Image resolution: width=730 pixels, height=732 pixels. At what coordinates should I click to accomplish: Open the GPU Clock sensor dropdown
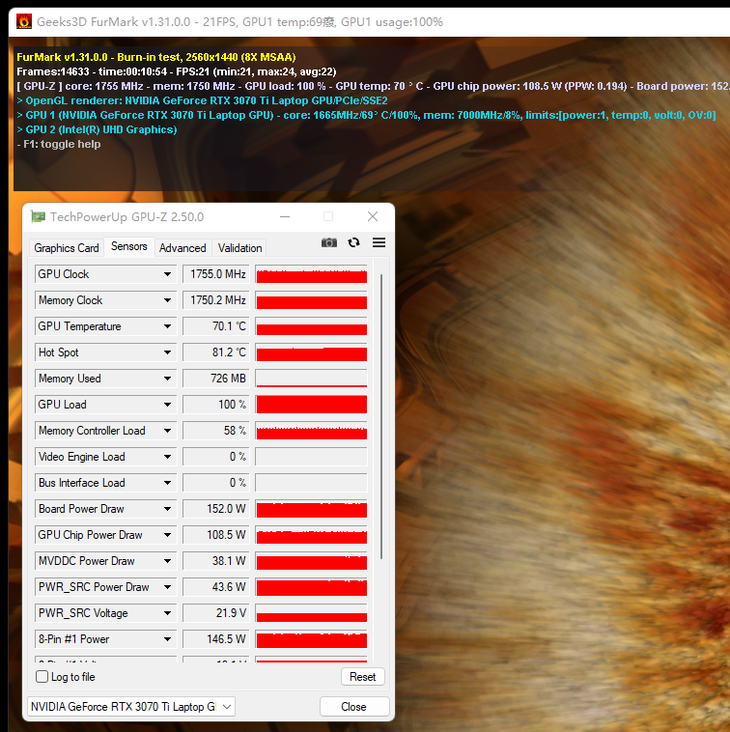pyautogui.click(x=167, y=274)
